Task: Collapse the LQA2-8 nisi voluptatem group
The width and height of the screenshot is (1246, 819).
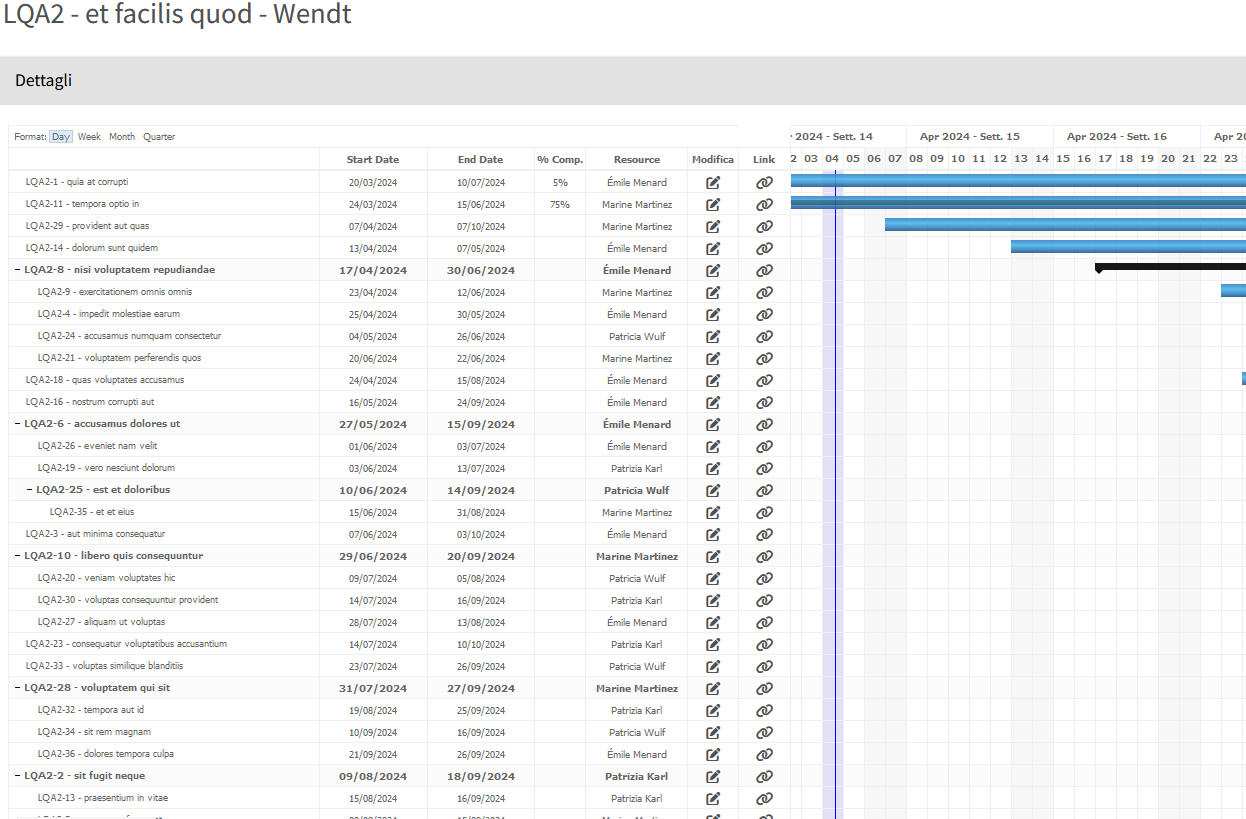Action: [x=17, y=270]
